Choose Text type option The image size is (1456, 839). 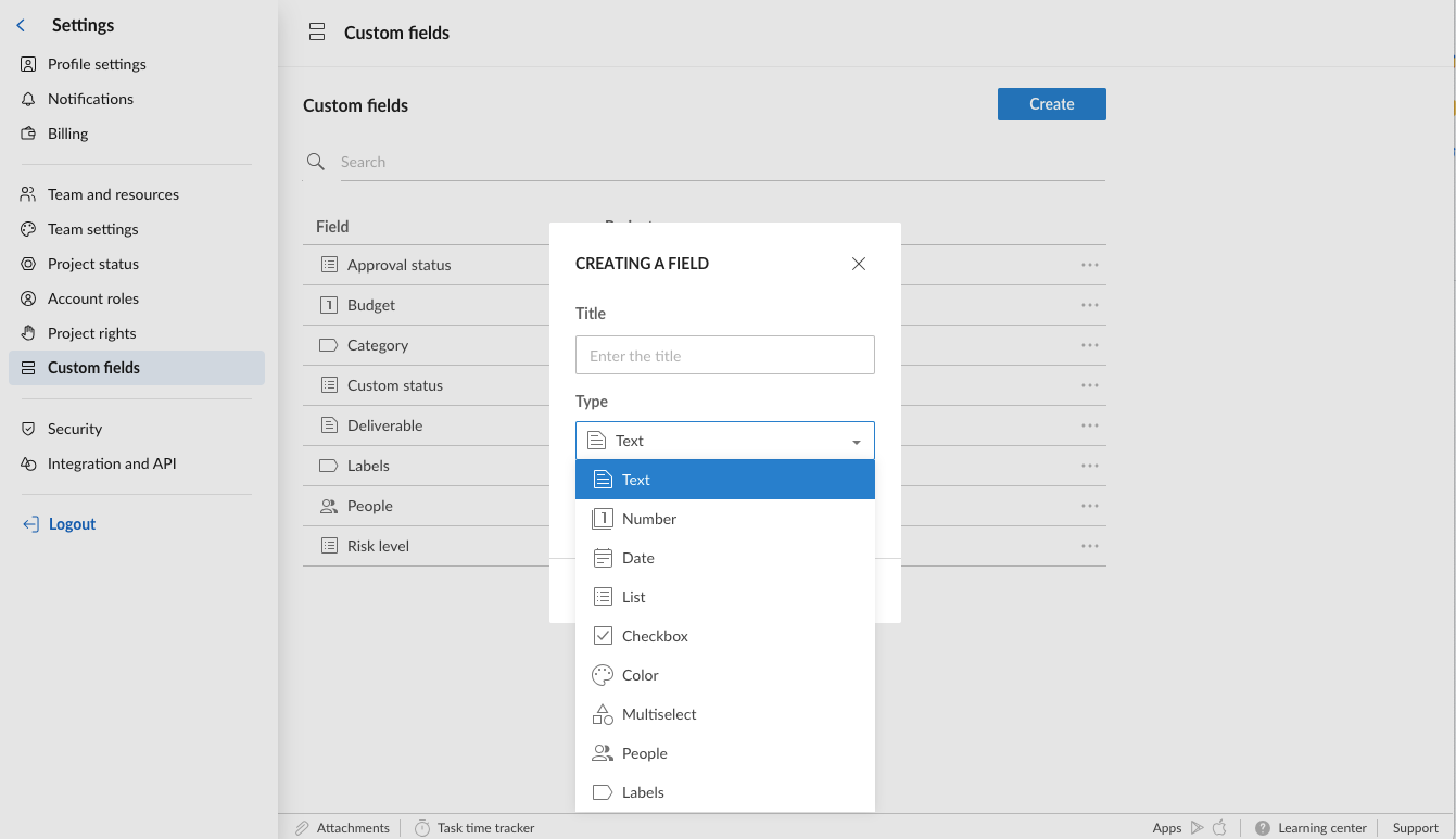coord(725,479)
